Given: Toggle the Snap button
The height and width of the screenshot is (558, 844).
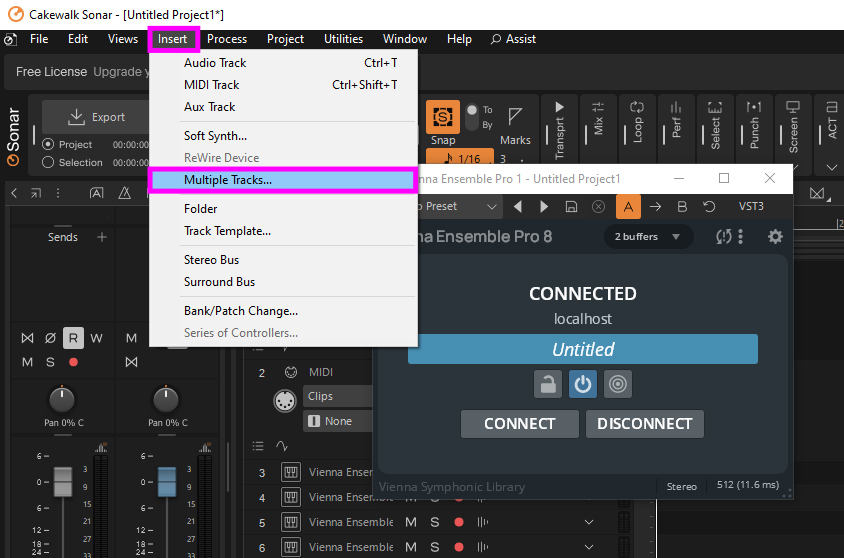Looking at the screenshot, I should point(442,117).
